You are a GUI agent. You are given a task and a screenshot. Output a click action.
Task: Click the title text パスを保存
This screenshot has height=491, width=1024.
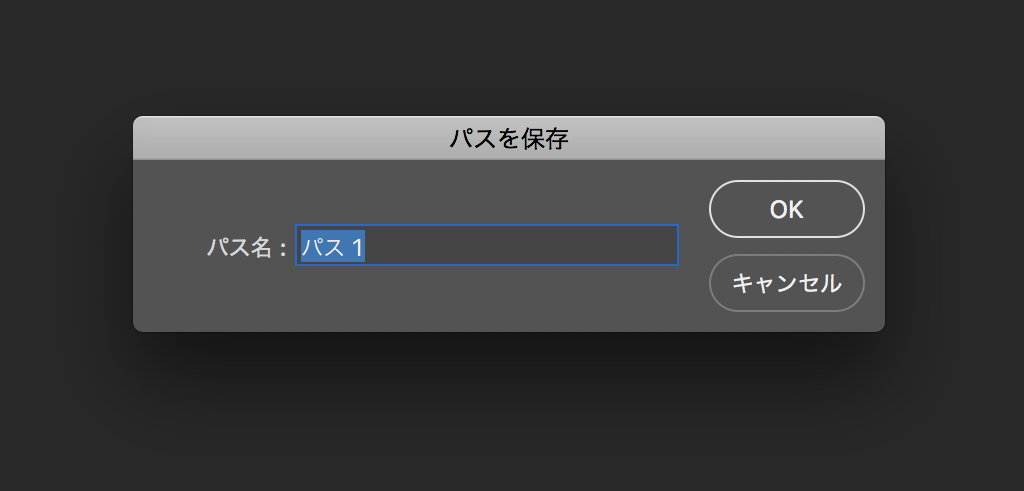(x=509, y=138)
